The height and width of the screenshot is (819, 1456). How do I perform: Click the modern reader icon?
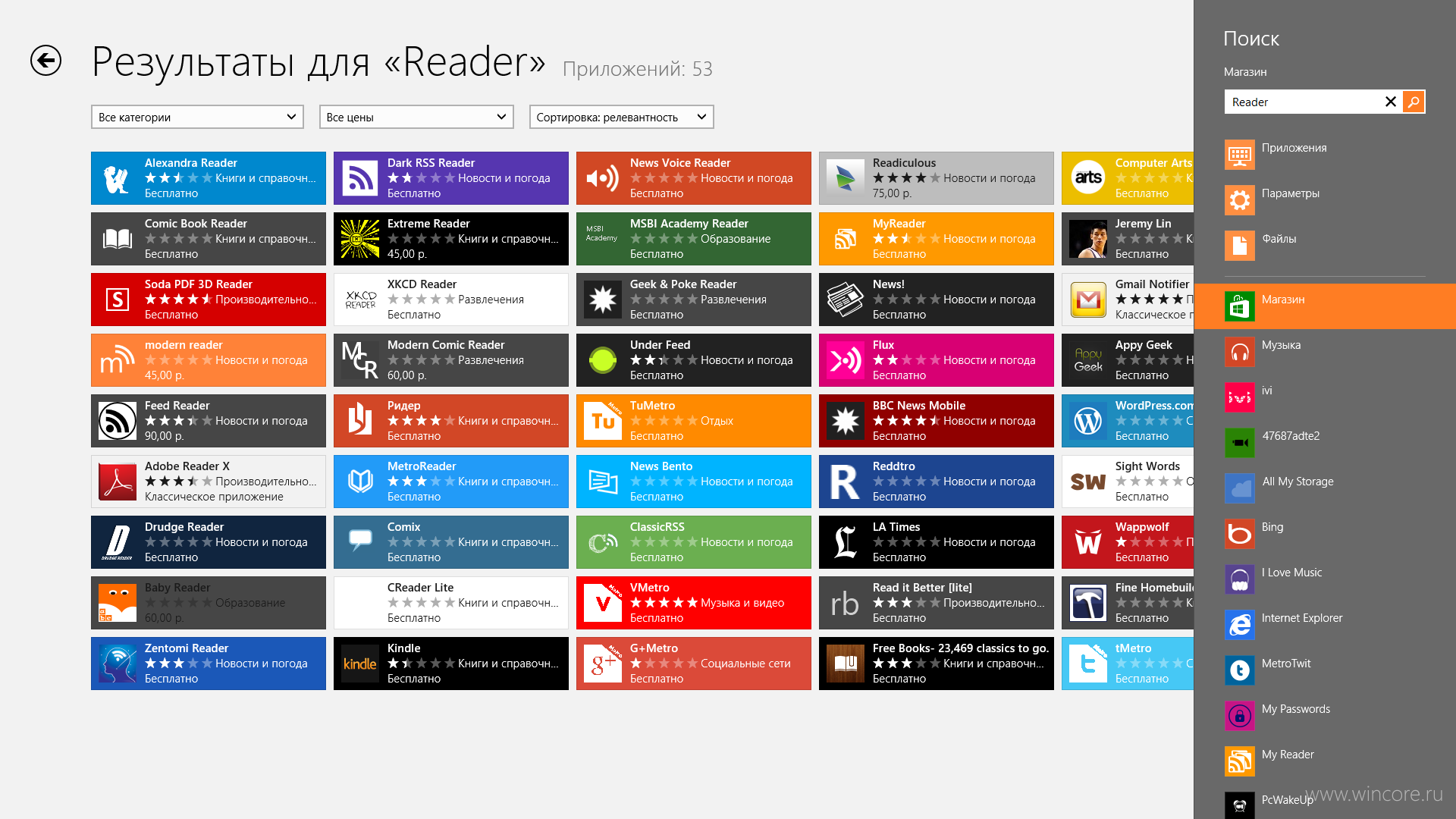pyautogui.click(x=118, y=360)
